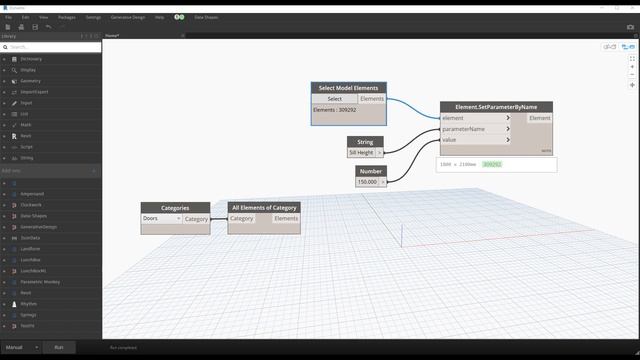Open the Generative Design menu
Image resolution: width=640 pixels, height=360 pixels.
coord(128,18)
